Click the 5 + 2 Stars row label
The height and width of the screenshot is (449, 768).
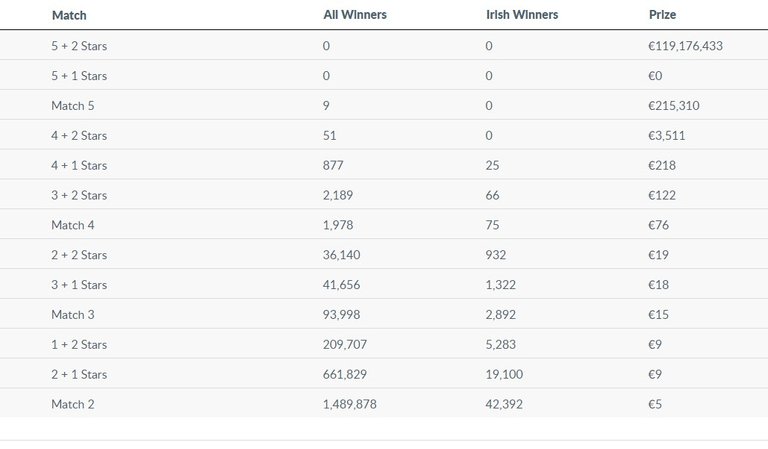[x=79, y=46]
